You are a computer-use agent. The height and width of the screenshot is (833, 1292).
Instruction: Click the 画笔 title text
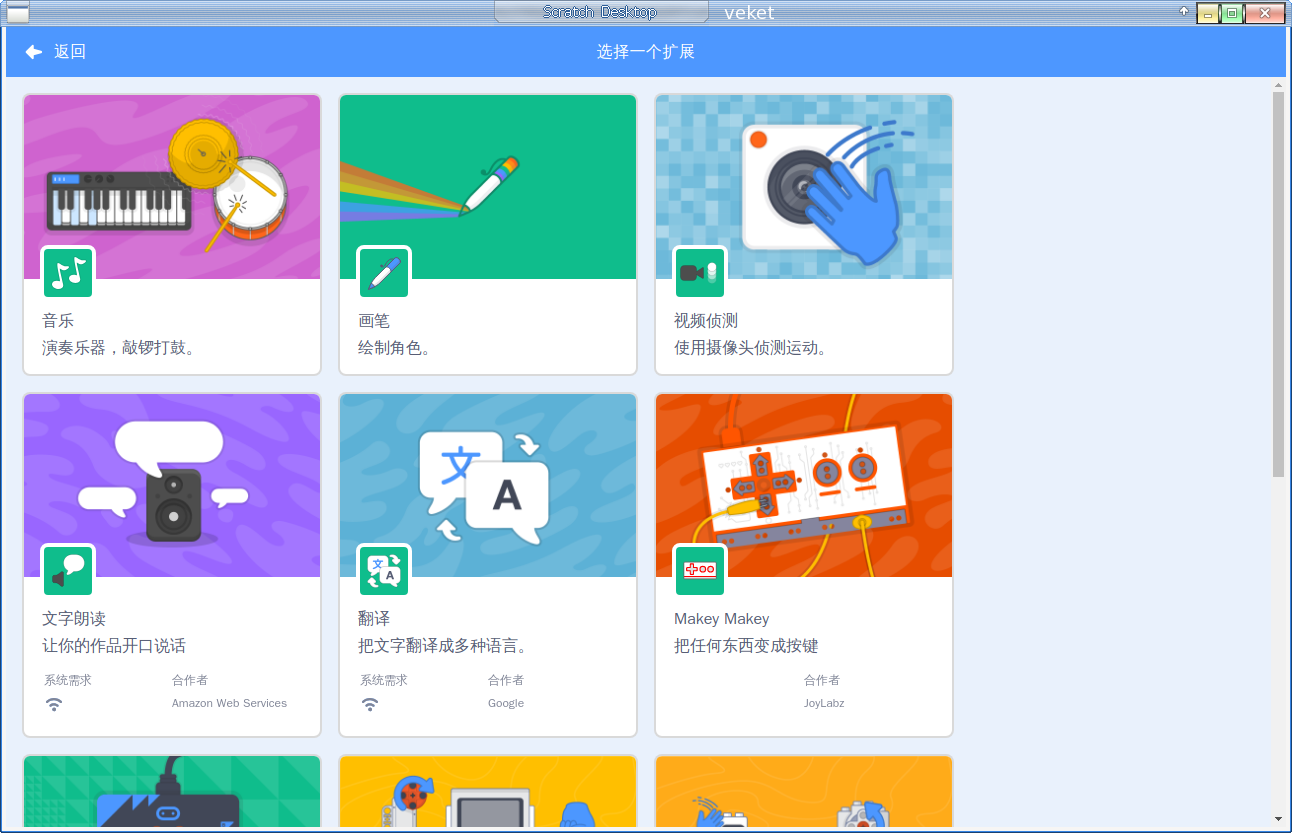coord(374,321)
